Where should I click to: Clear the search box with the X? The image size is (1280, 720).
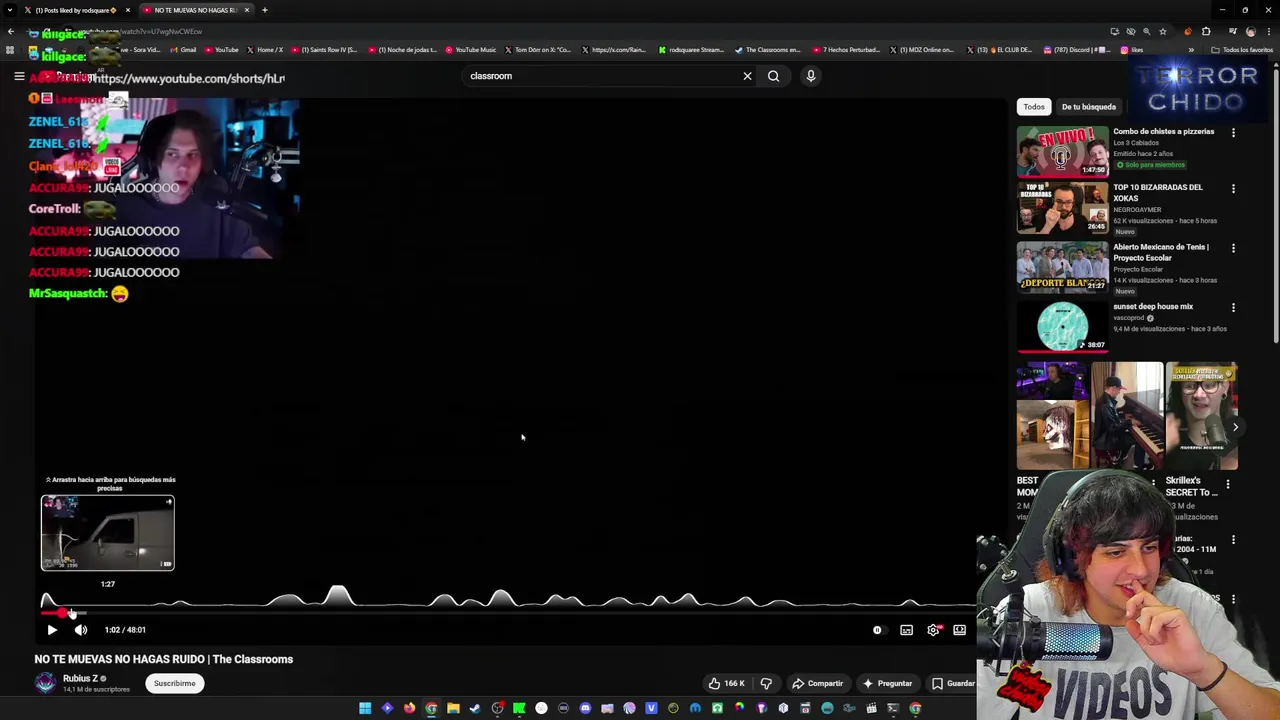coord(747,76)
